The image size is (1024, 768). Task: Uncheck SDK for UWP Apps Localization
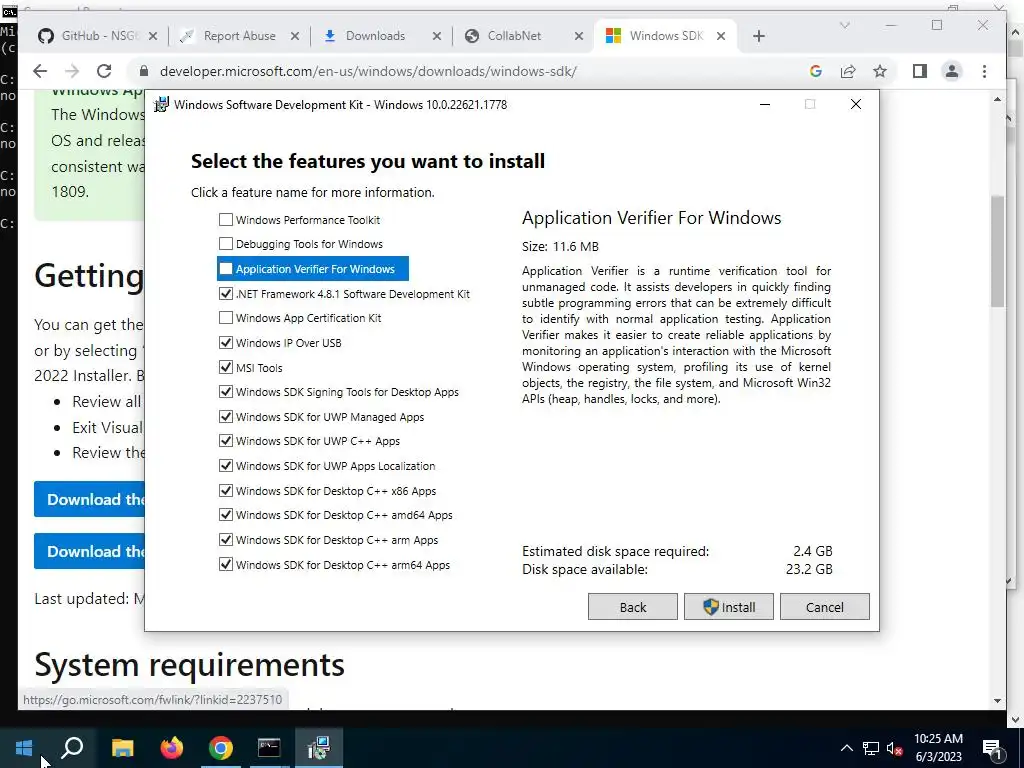click(x=225, y=466)
